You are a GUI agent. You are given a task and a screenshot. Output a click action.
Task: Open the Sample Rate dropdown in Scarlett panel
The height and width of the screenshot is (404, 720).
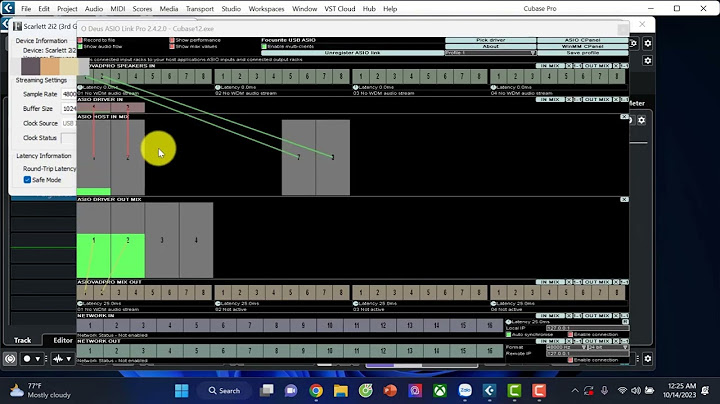pos(69,94)
